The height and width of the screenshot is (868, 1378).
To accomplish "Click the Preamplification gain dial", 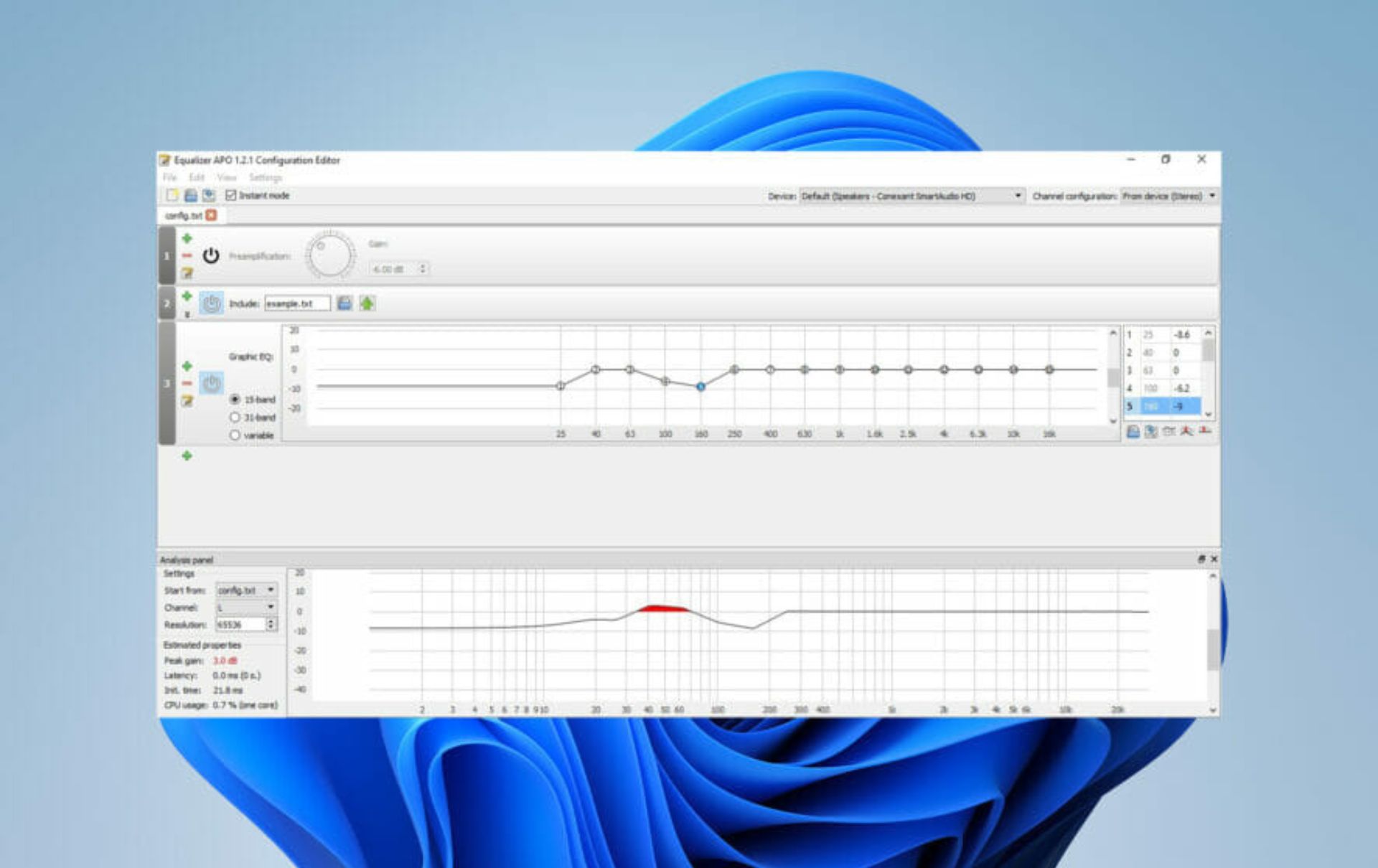I will [x=331, y=255].
